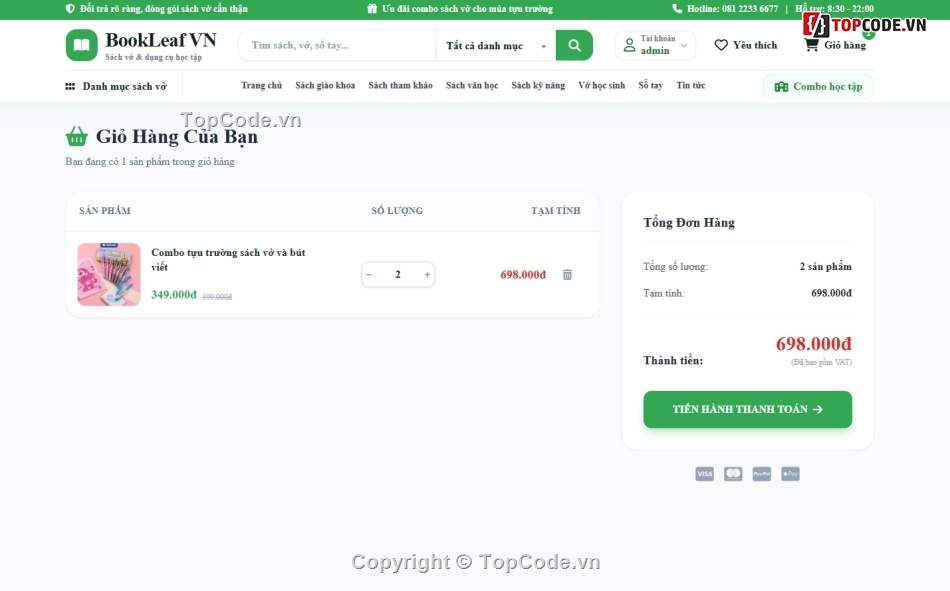Click the SỐ LƯỢNG column header
950x591 pixels.
(397, 210)
